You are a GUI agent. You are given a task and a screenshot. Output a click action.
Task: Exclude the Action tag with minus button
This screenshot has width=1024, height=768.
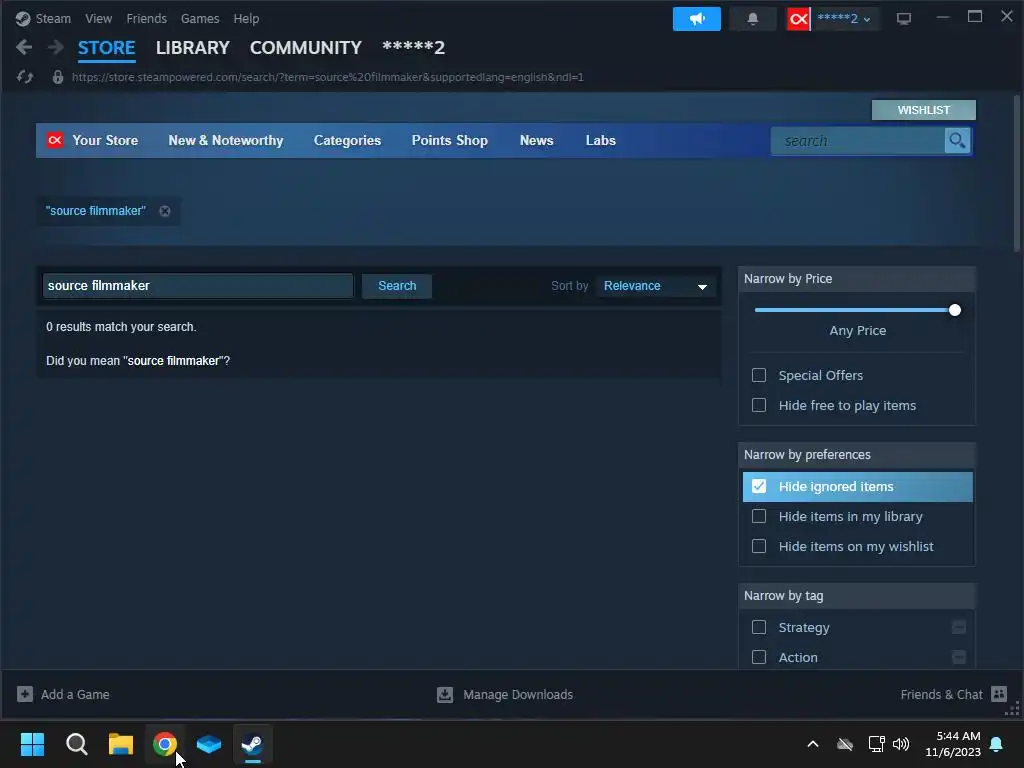click(959, 658)
